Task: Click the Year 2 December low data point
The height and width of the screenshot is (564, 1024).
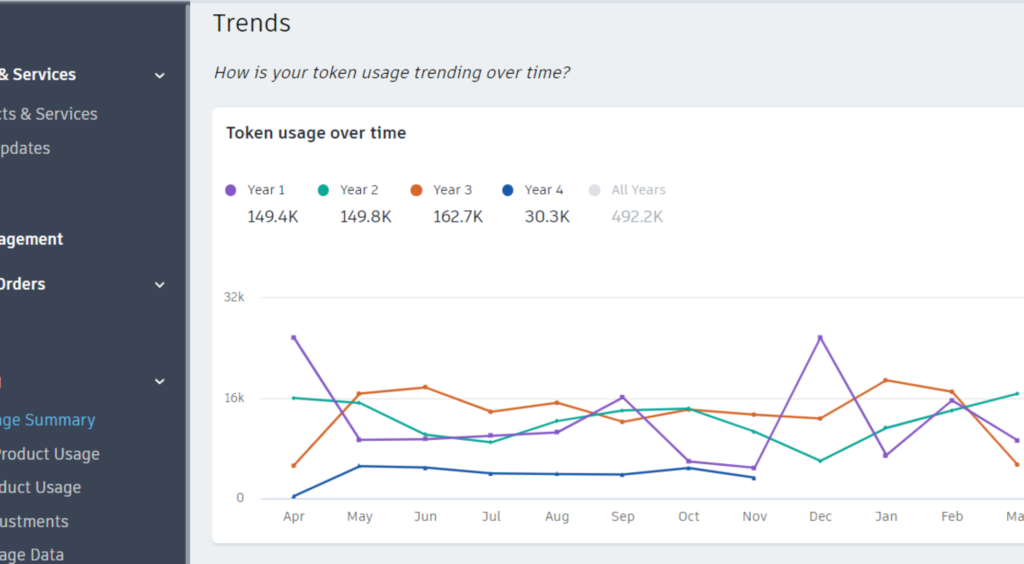Action: tap(820, 461)
